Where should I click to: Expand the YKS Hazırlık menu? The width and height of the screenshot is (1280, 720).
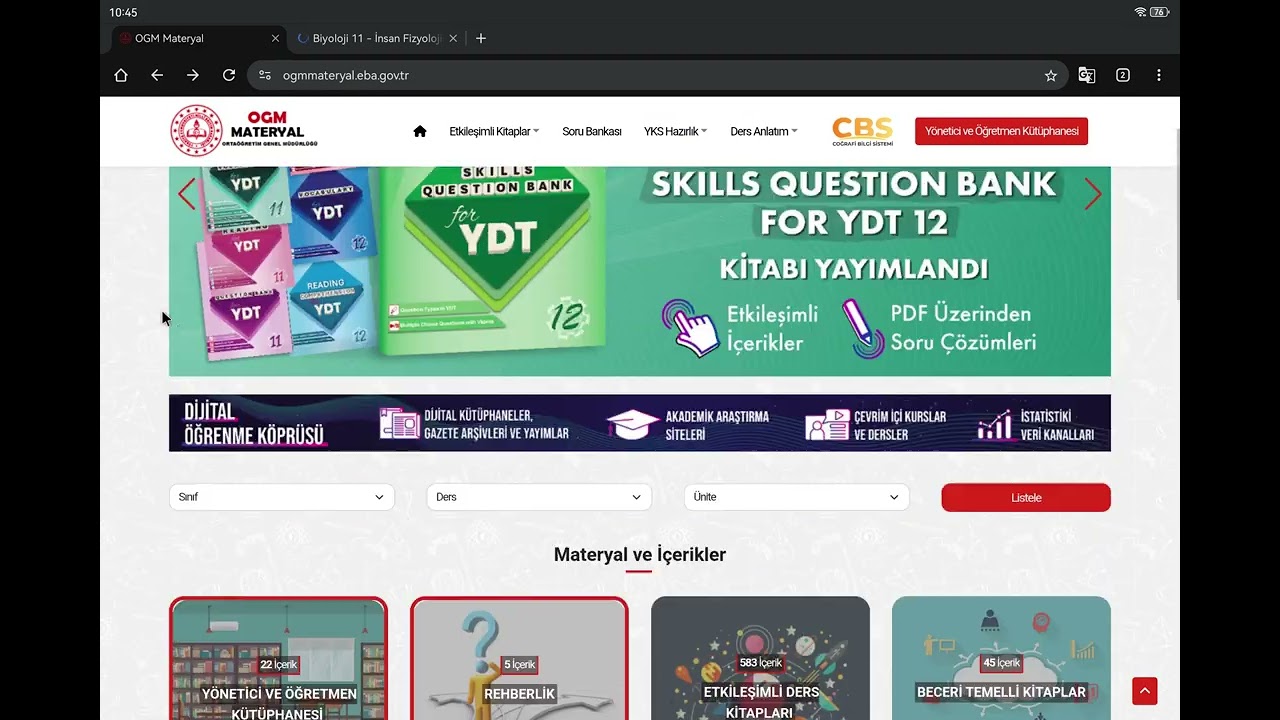coord(675,131)
